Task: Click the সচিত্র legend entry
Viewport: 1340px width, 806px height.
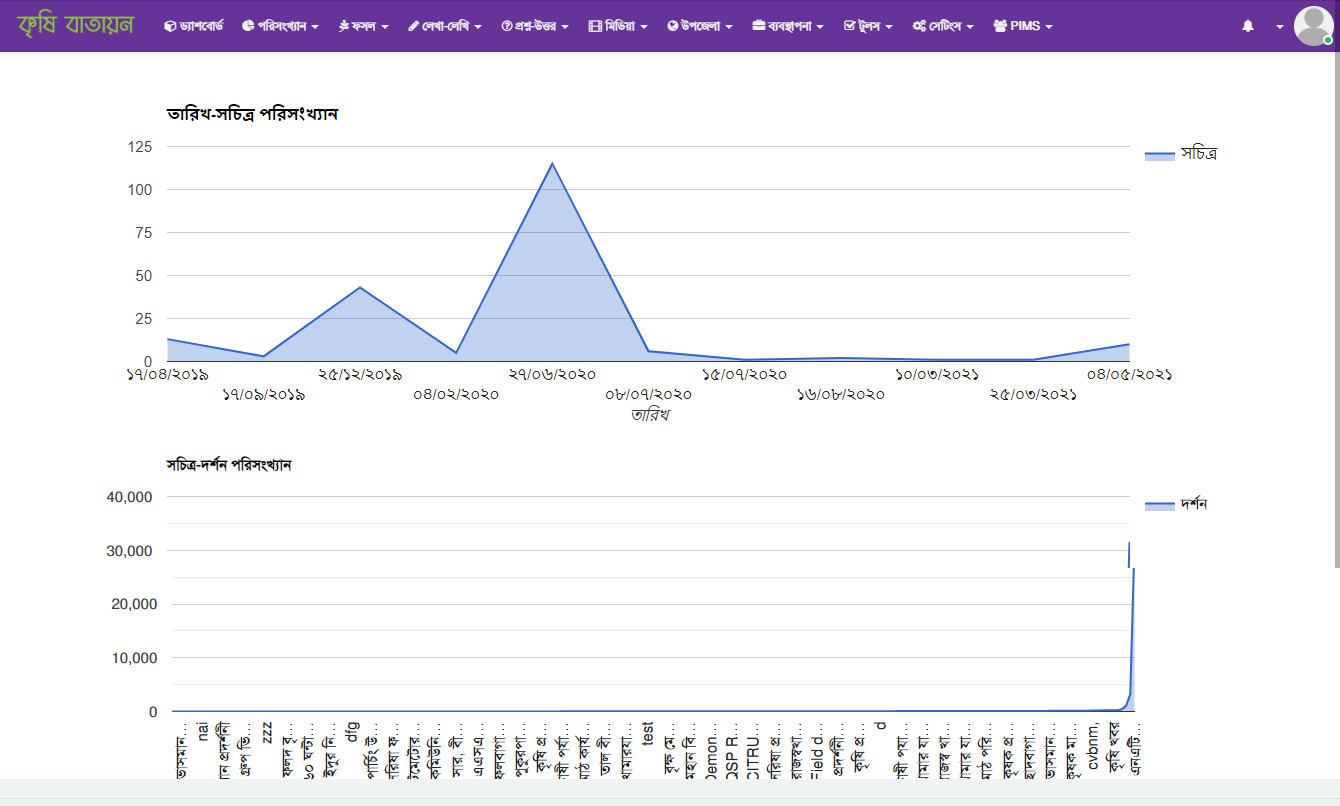Action: click(1181, 154)
